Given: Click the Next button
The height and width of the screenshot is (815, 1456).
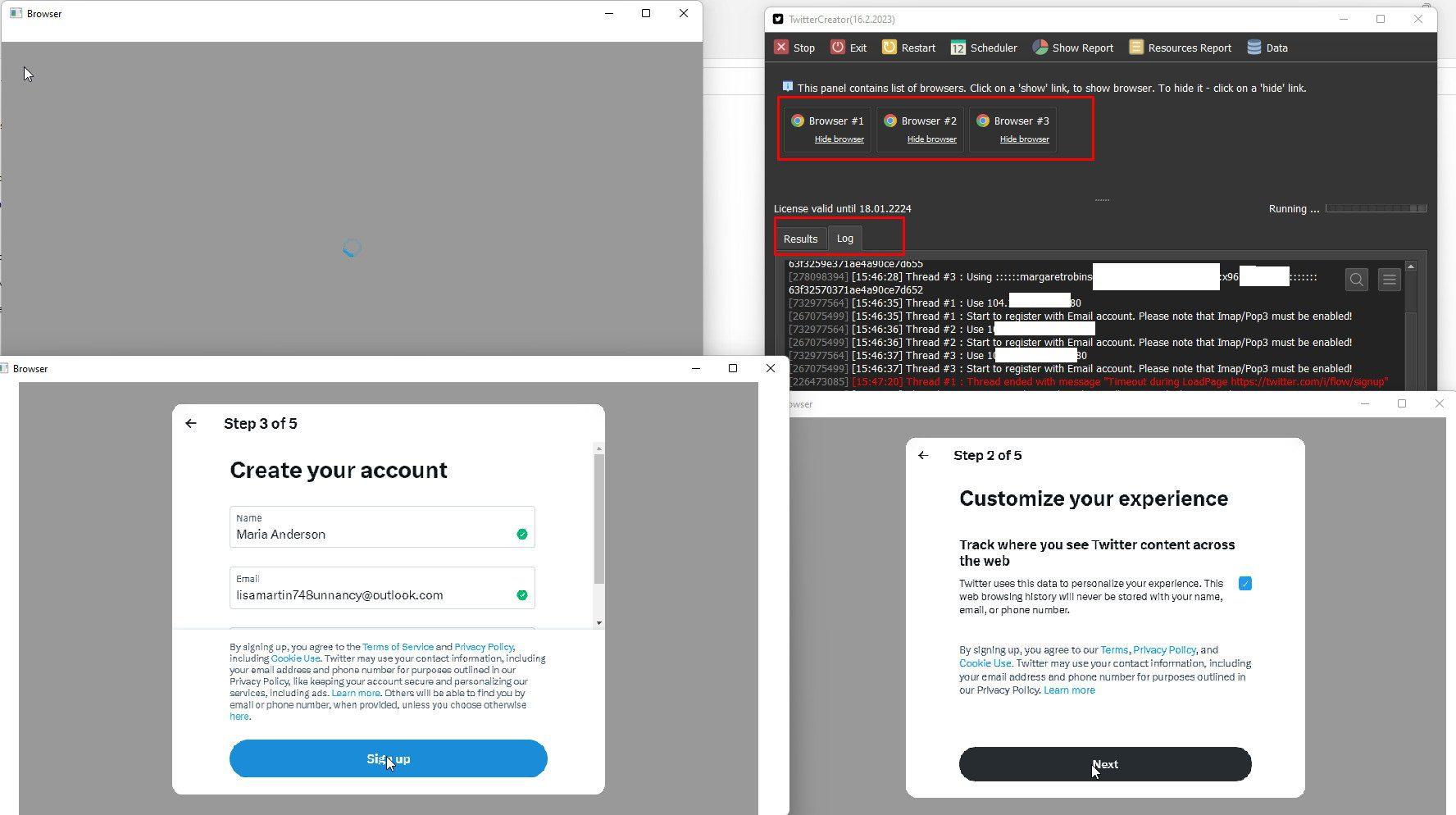Looking at the screenshot, I should (x=1105, y=764).
